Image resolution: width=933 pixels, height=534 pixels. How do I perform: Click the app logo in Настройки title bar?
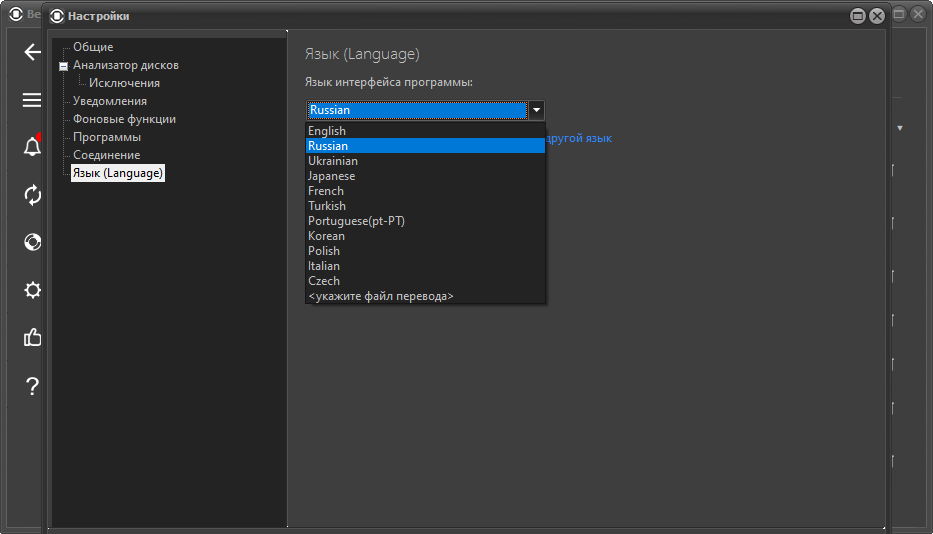tap(57, 16)
